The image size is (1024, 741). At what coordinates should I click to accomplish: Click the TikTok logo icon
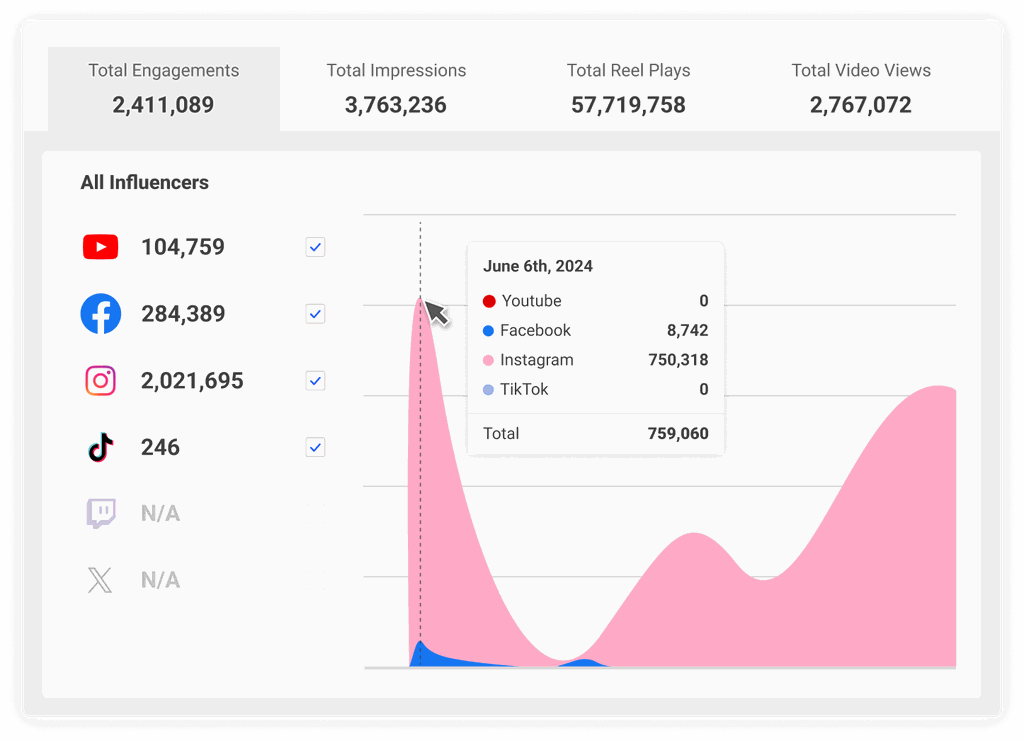coord(100,448)
